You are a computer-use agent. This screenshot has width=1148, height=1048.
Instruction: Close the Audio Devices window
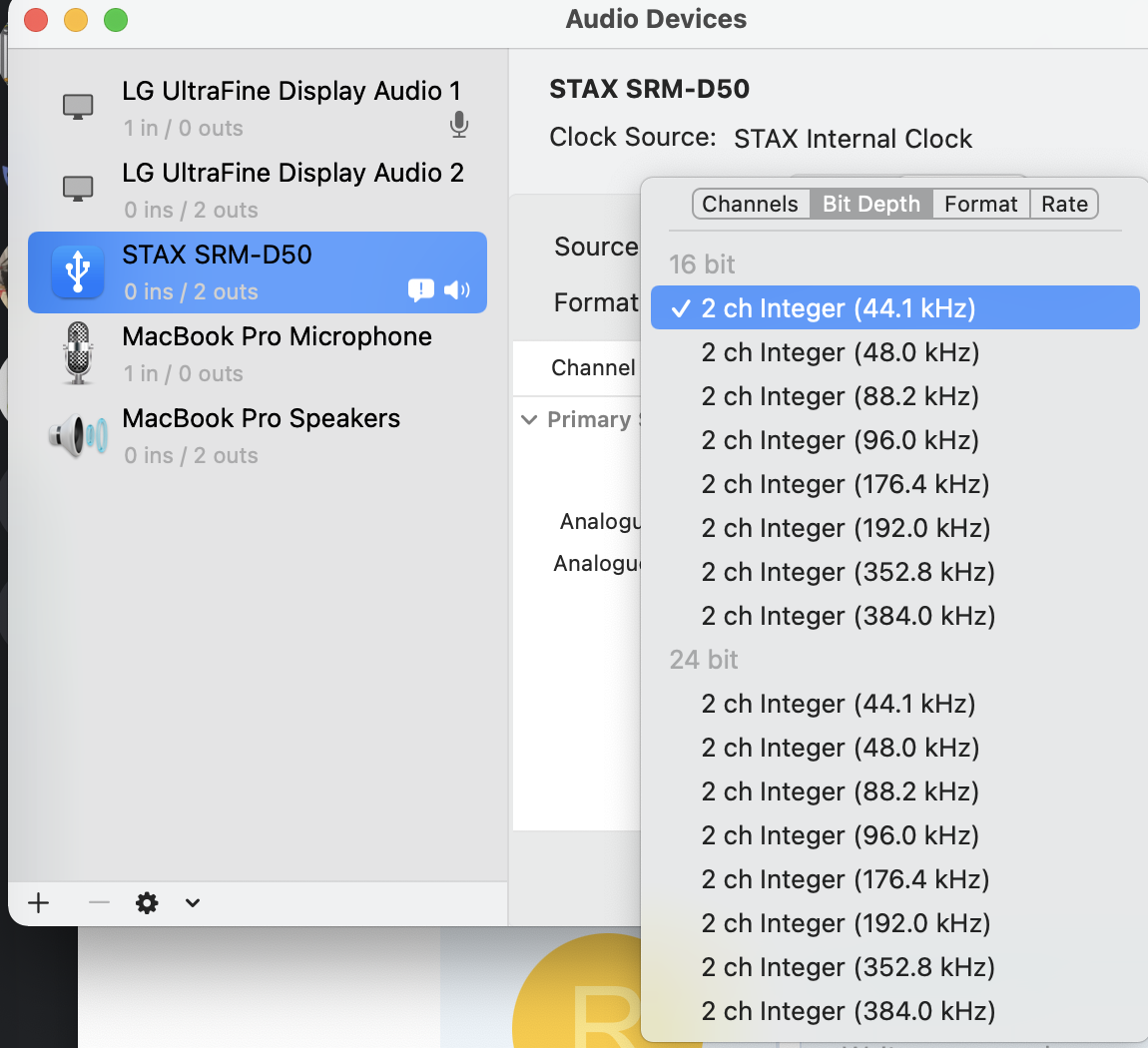[36, 20]
